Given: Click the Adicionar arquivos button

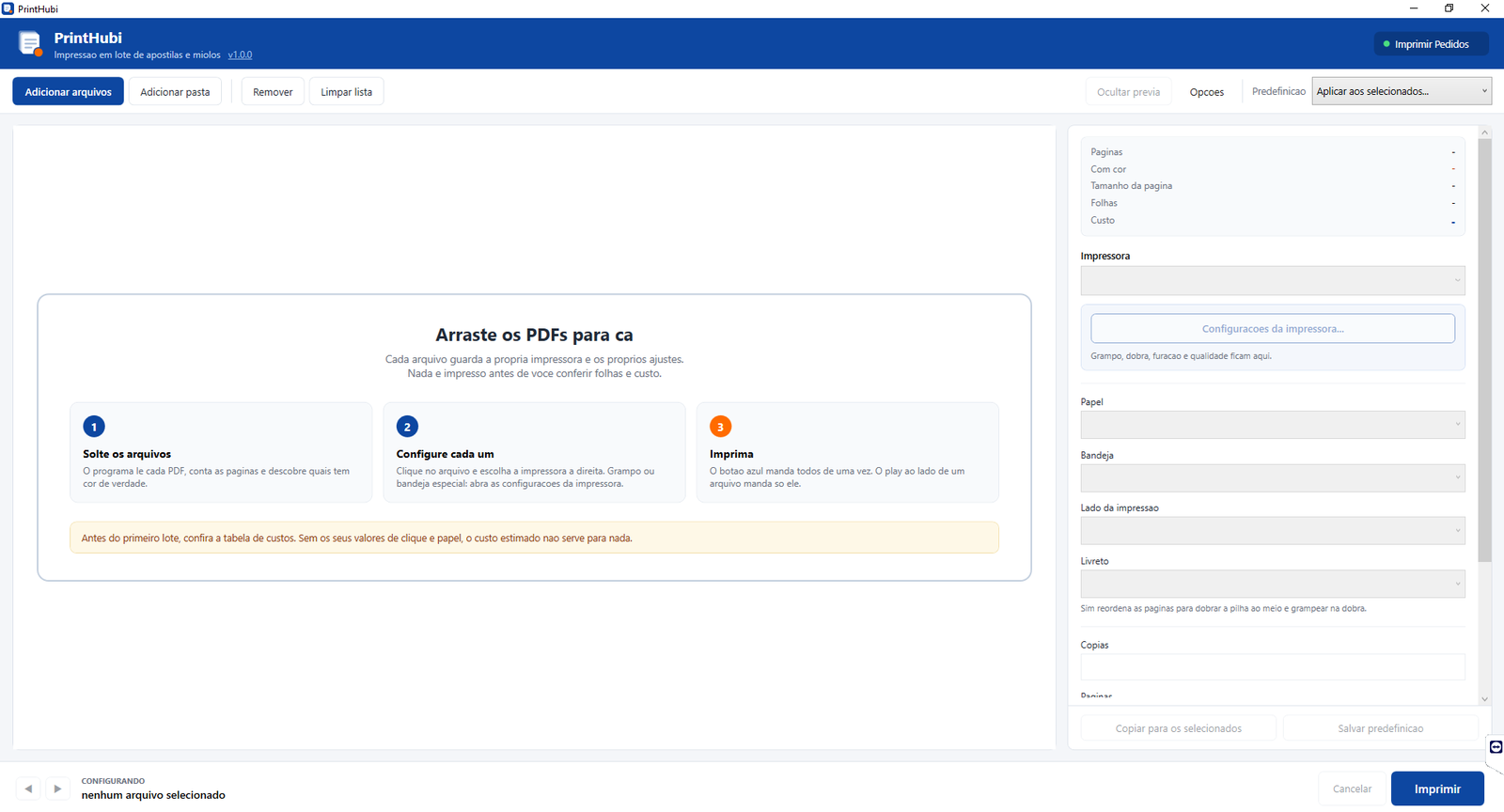Looking at the screenshot, I should tap(68, 92).
